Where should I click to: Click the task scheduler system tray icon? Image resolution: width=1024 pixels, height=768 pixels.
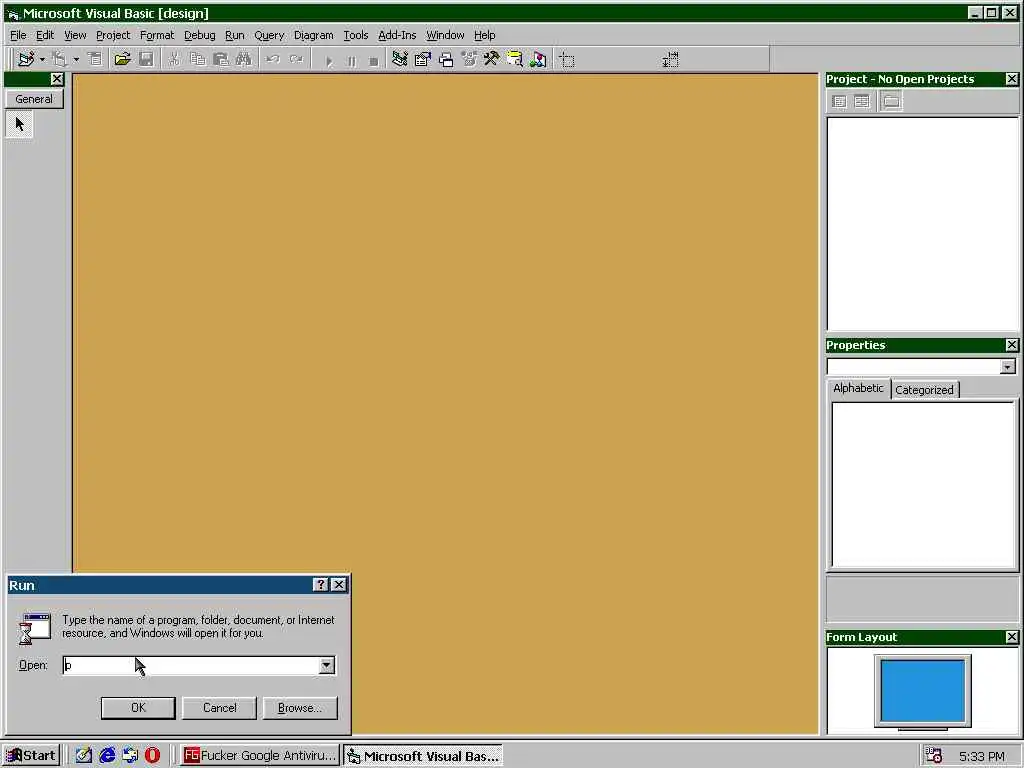click(934, 756)
